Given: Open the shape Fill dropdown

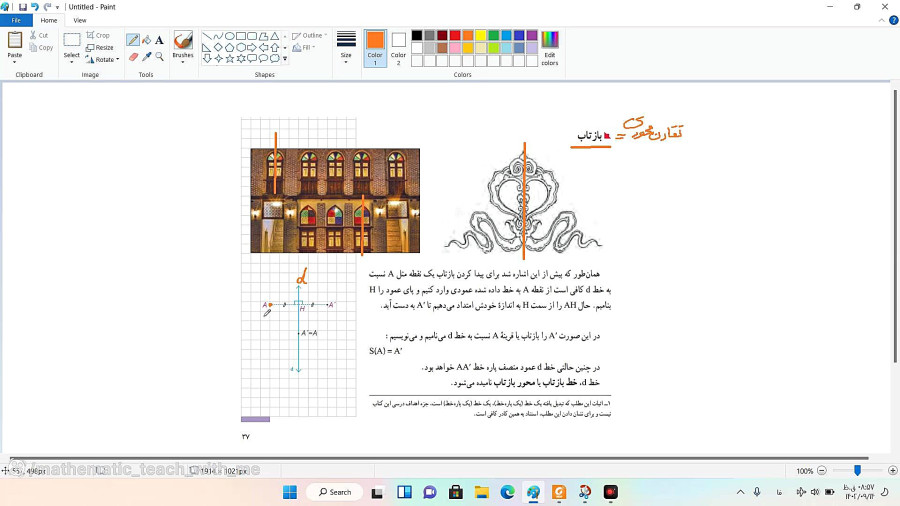Looking at the screenshot, I should point(304,48).
